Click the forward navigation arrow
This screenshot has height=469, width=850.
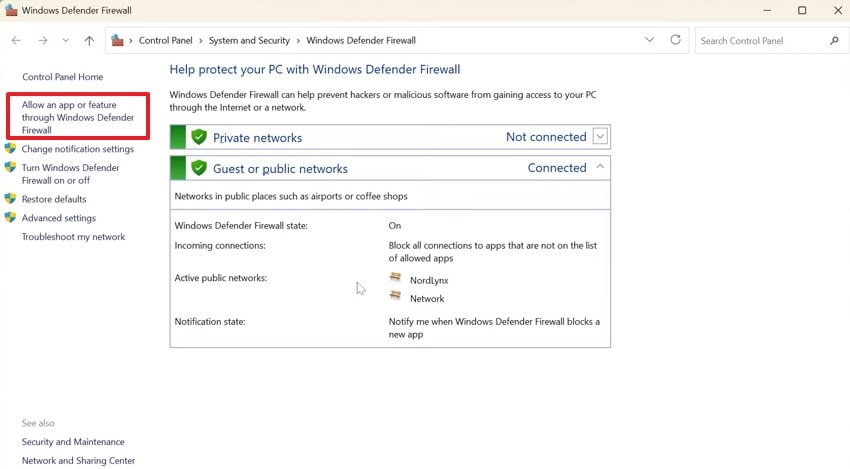(43, 41)
